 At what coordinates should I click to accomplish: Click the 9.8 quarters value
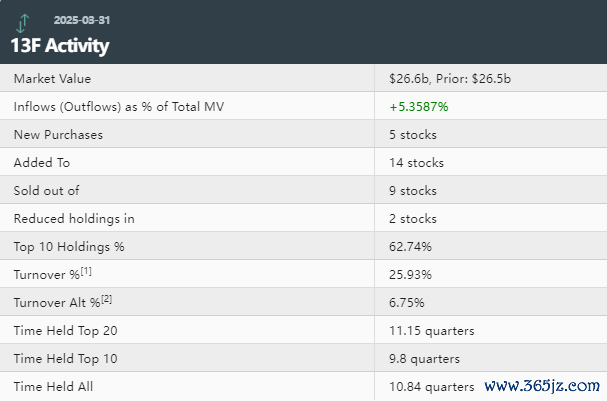click(x=426, y=359)
